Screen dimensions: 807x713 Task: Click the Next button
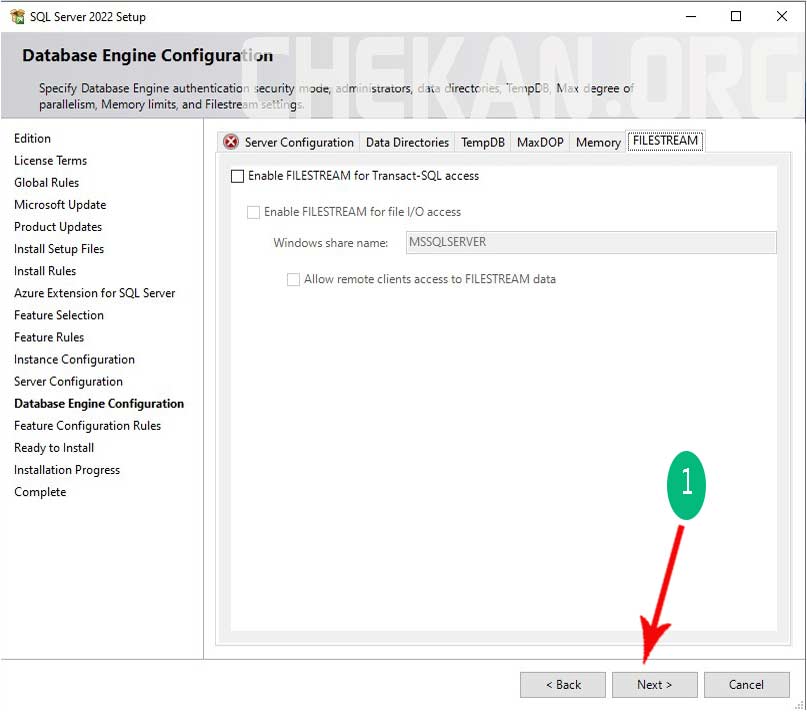coord(655,685)
